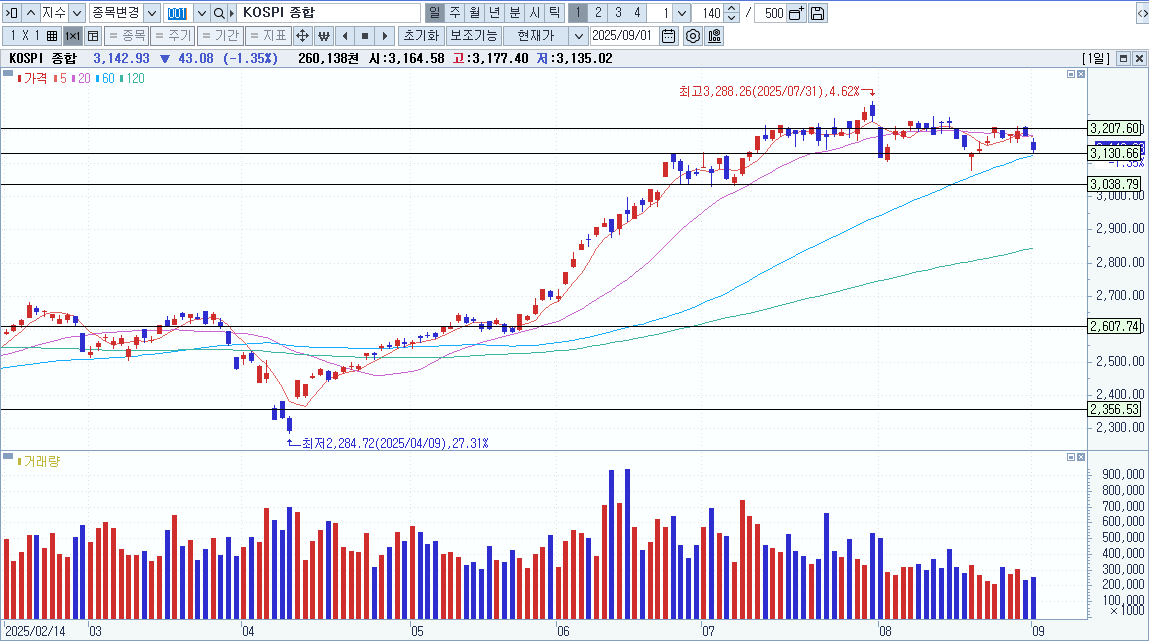Click the 5 moving average legend
The image size is (1149, 641).
61,78
